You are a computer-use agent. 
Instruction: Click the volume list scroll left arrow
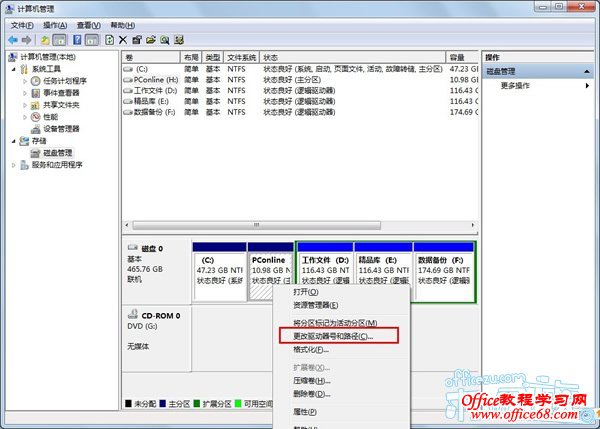(x=127, y=225)
